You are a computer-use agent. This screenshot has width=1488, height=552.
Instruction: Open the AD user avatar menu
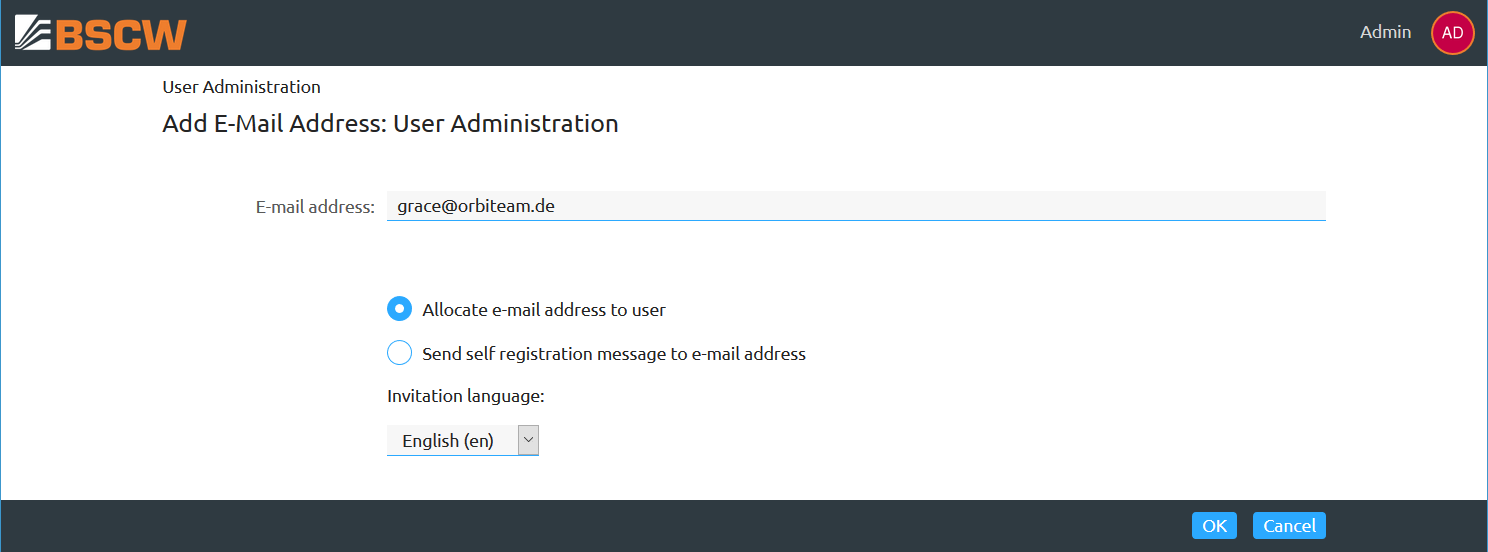(1452, 33)
